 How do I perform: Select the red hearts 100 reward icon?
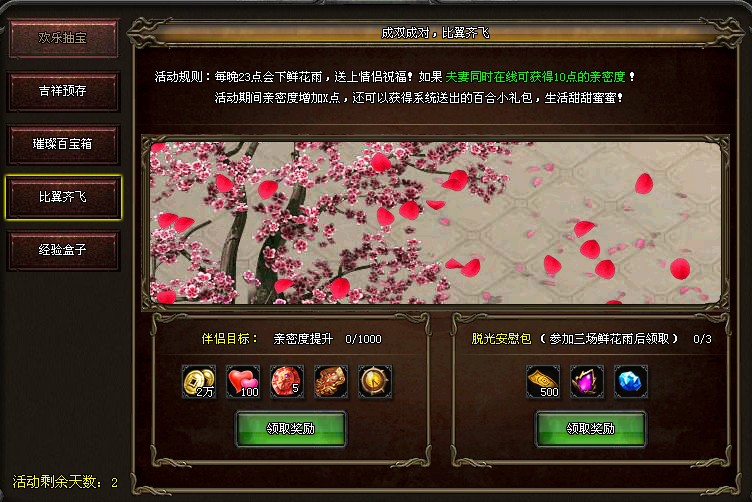[243, 382]
